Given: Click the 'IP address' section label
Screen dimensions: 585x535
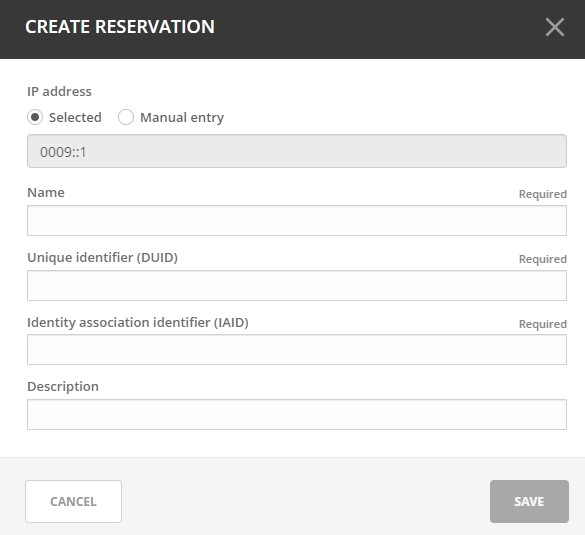Looking at the screenshot, I should coord(59,91).
